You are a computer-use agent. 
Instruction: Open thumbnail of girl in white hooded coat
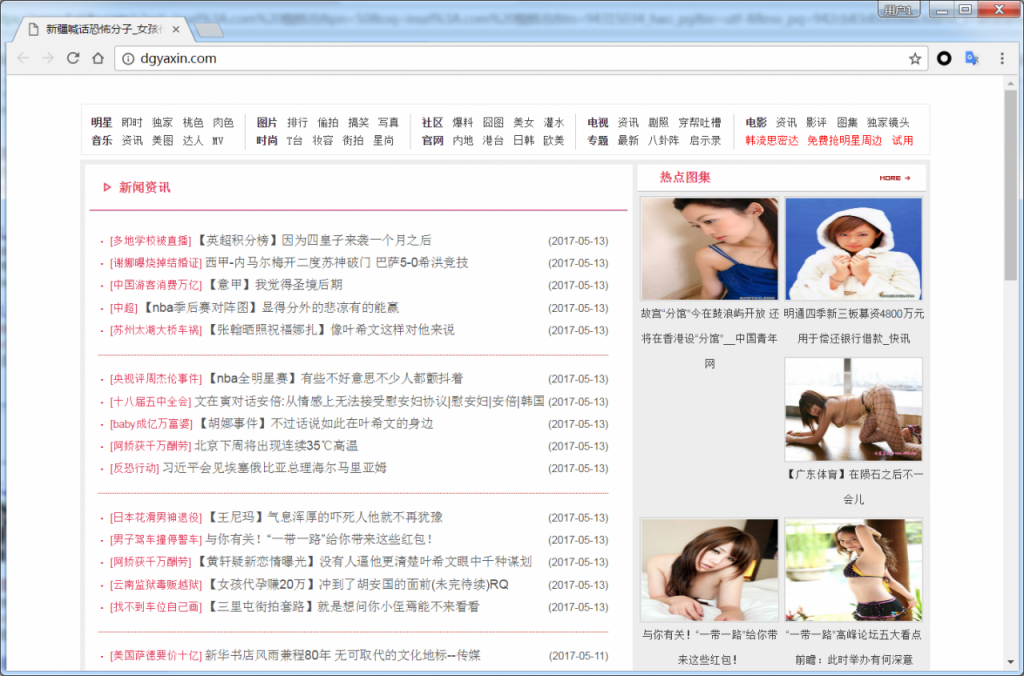point(854,249)
